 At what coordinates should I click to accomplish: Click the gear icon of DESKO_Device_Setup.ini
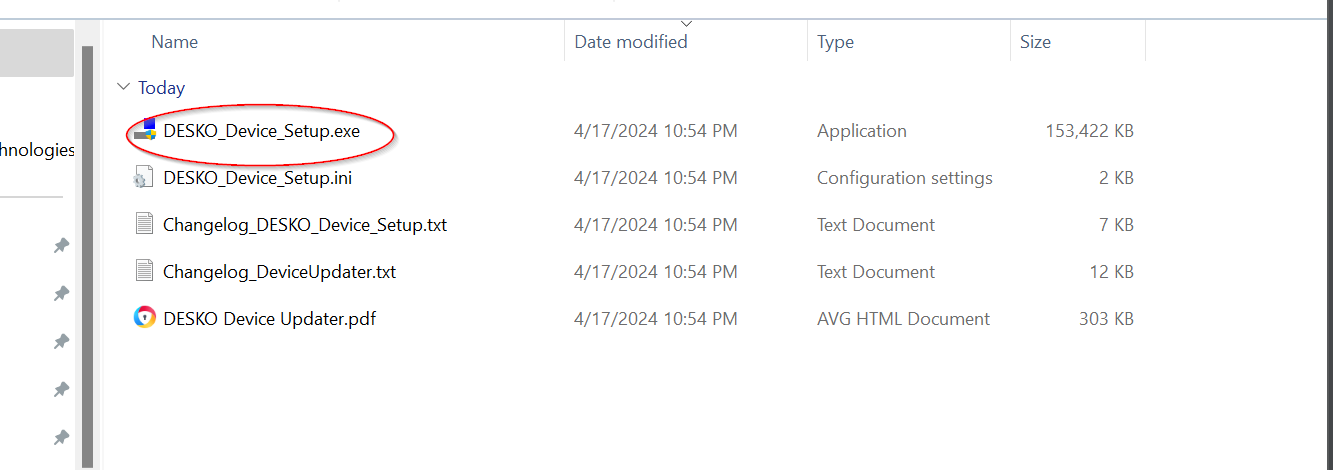pos(145,178)
